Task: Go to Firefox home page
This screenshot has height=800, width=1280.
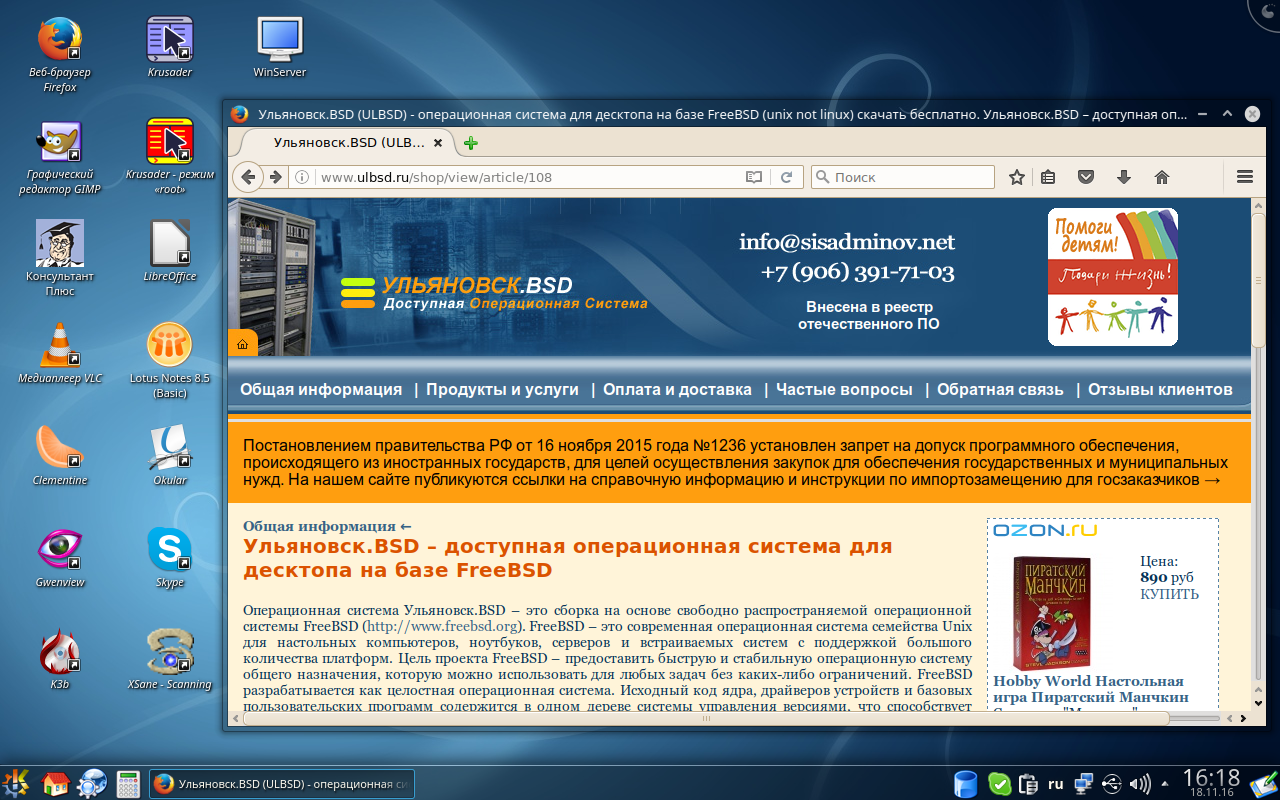Action: pyautogui.click(x=1162, y=177)
